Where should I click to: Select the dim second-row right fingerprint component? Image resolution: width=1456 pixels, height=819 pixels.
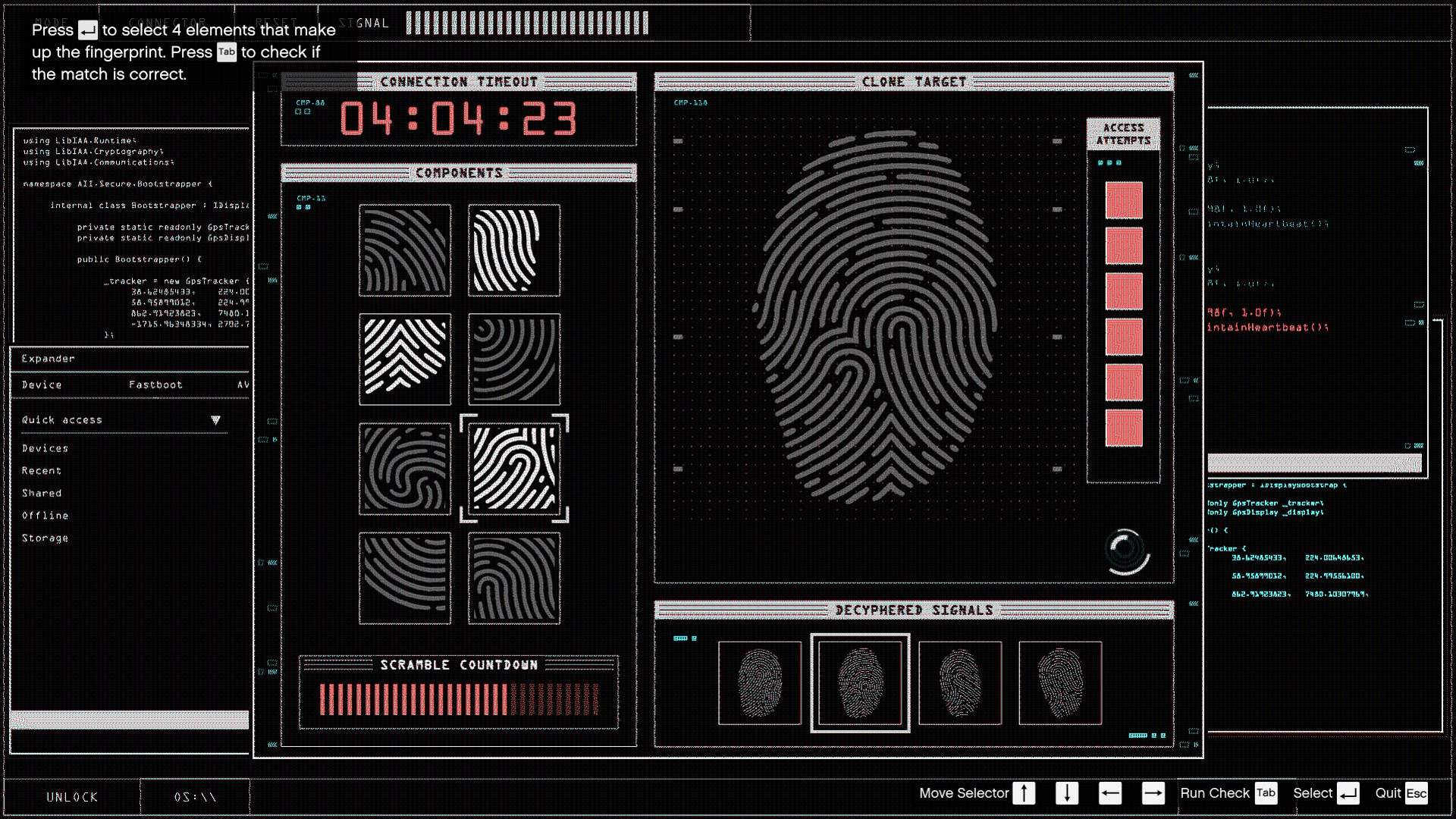pos(514,359)
